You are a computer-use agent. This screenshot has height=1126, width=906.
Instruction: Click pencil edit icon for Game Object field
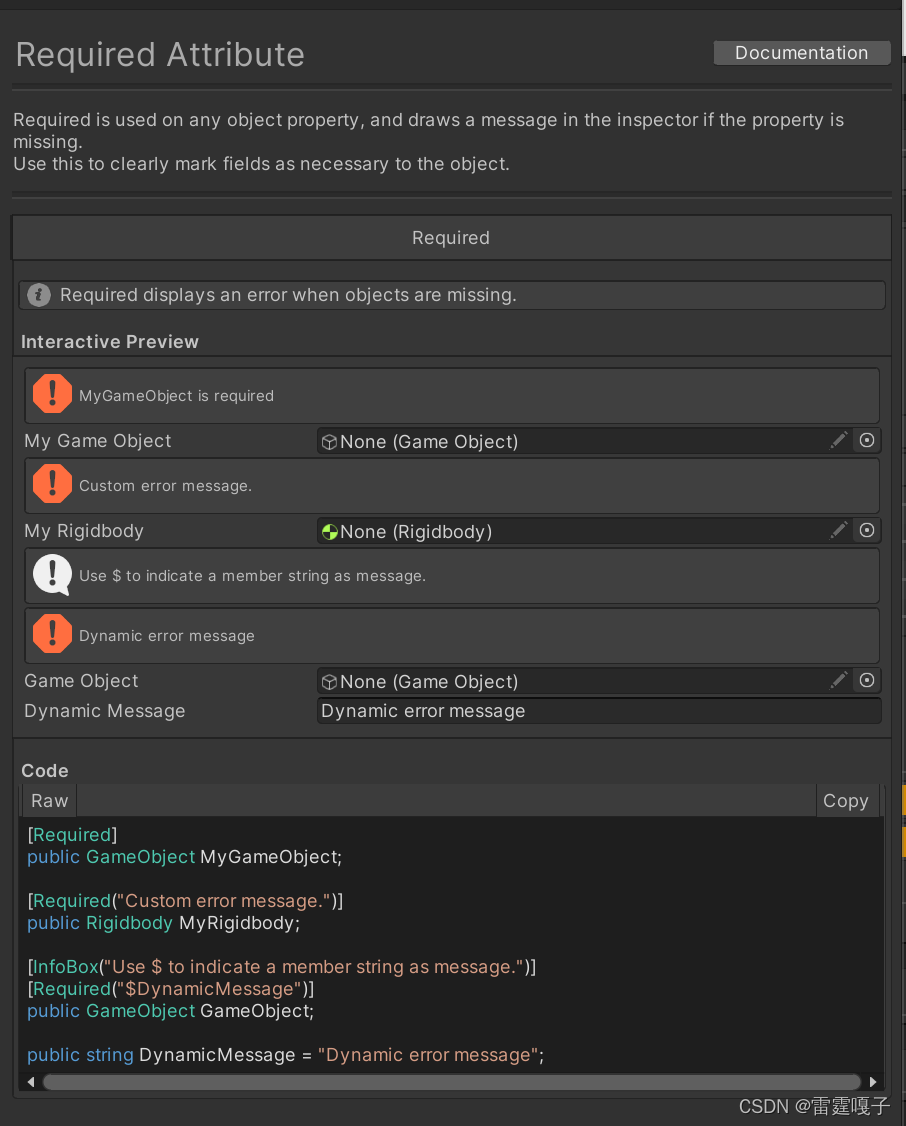click(839, 680)
